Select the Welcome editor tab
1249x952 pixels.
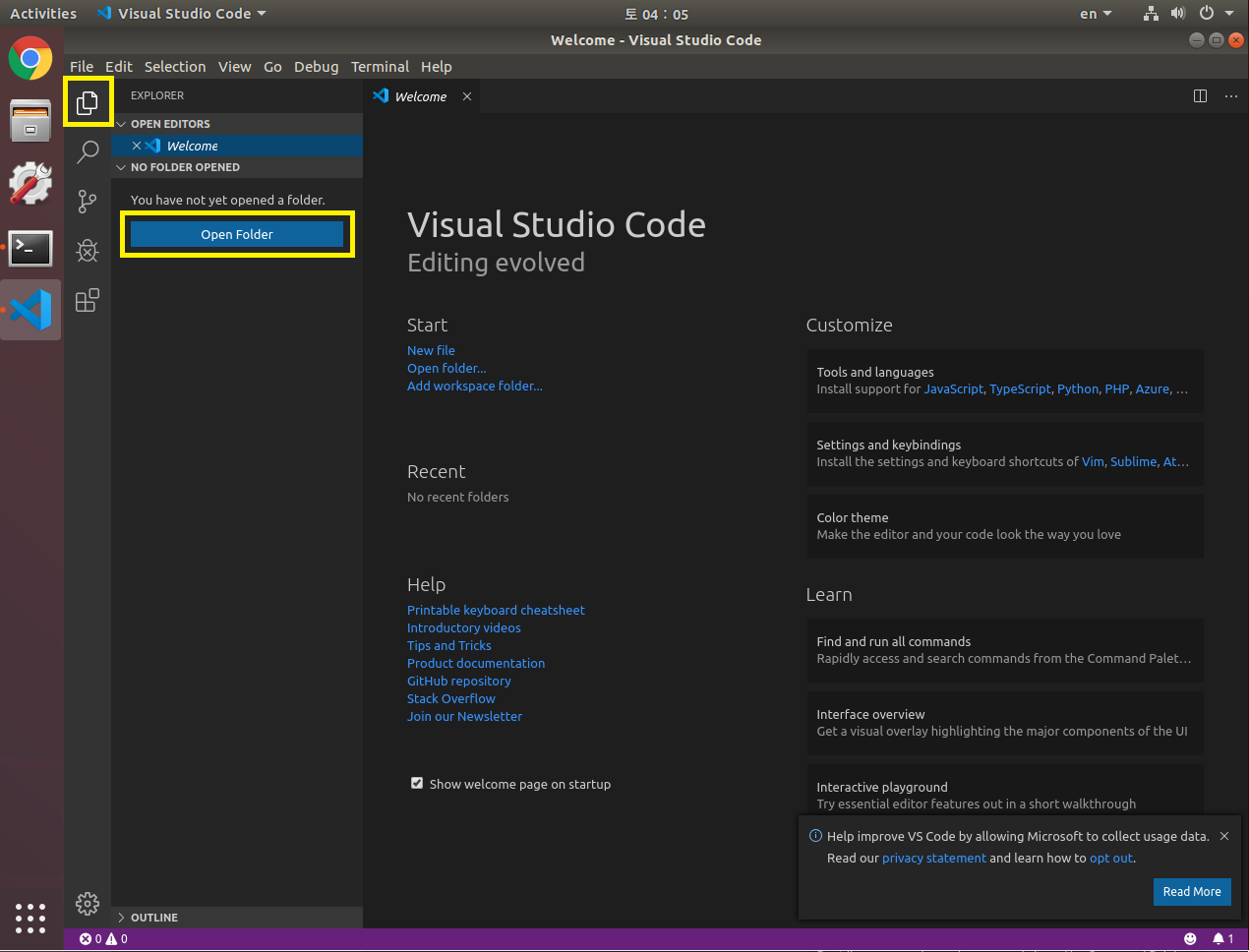422,96
